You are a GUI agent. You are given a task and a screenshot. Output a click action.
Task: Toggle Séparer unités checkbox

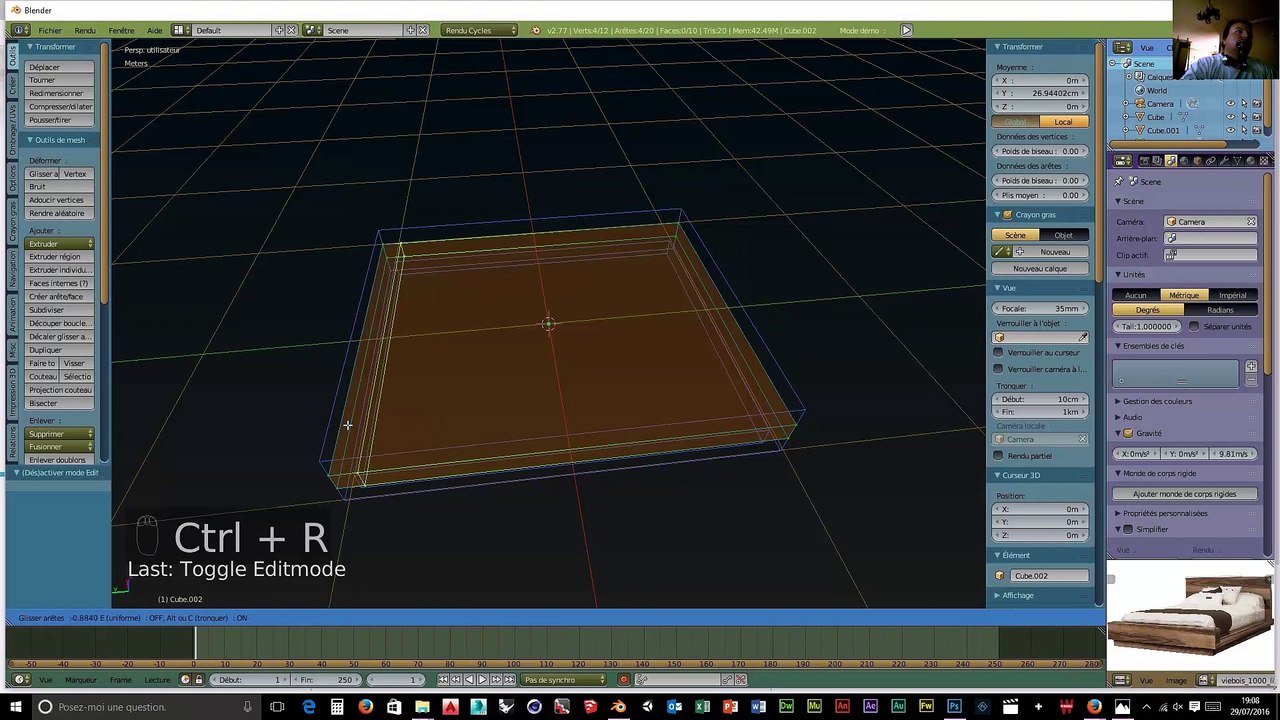coord(1194,326)
